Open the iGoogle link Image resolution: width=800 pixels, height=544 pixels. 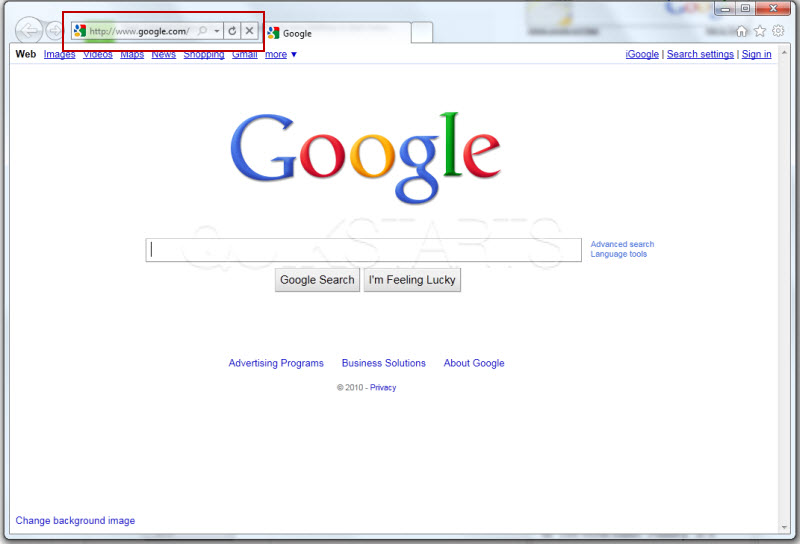pos(642,54)
